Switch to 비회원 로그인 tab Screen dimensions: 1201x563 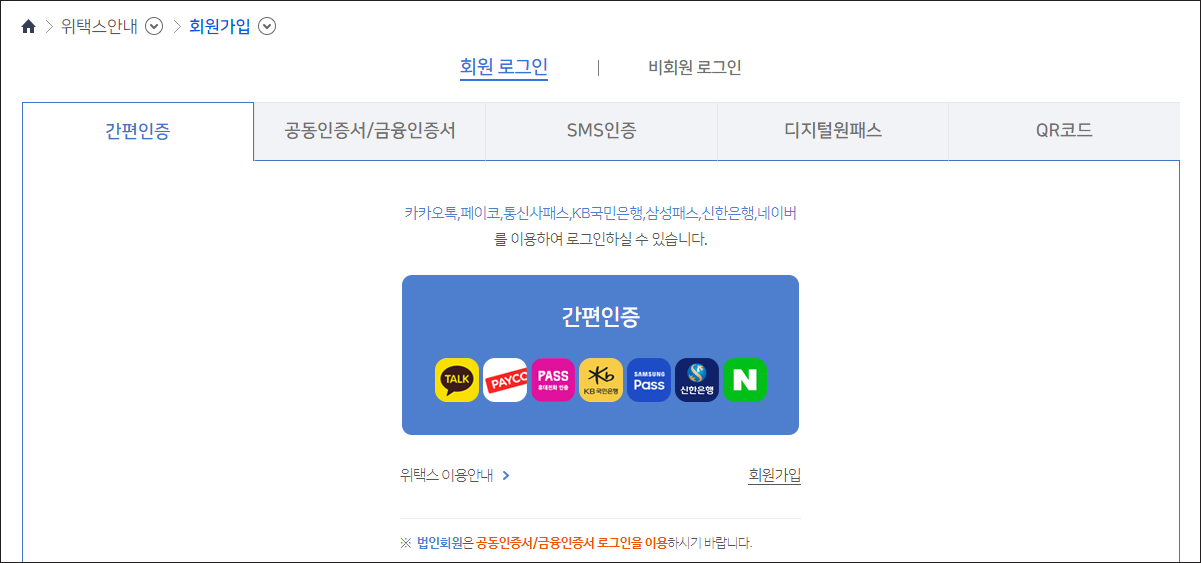coord(695,68)
